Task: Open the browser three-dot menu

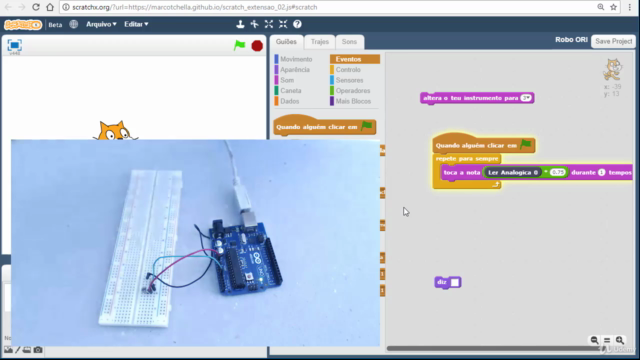Action: click(x=630, y=7)
